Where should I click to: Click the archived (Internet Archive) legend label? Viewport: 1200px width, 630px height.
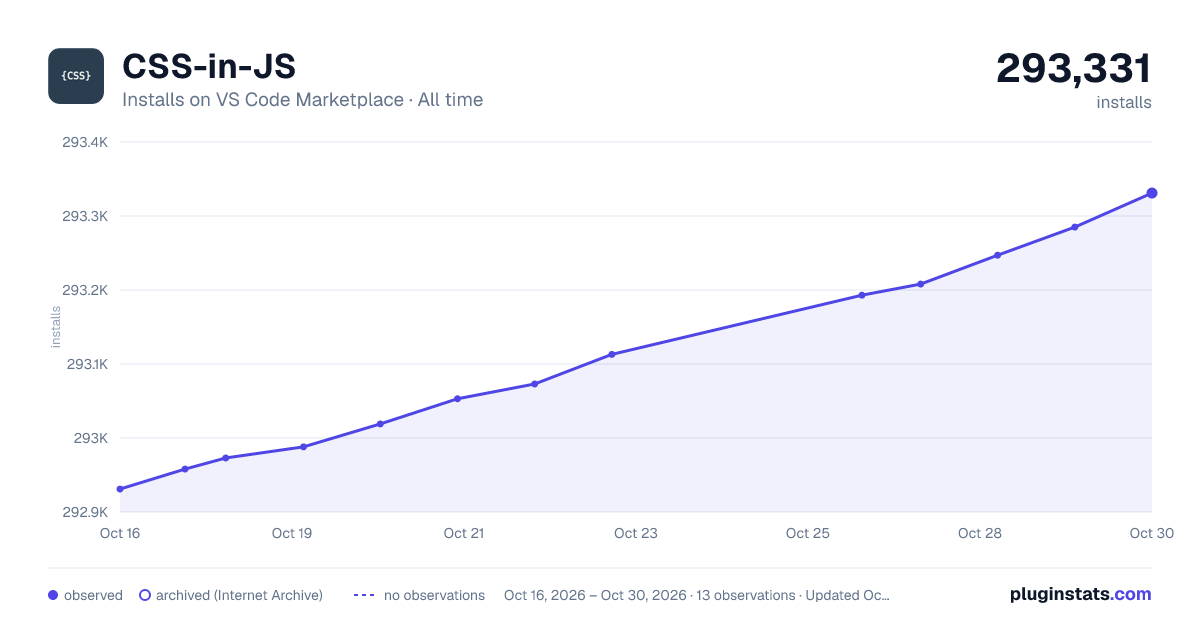[x=239, y=595]
